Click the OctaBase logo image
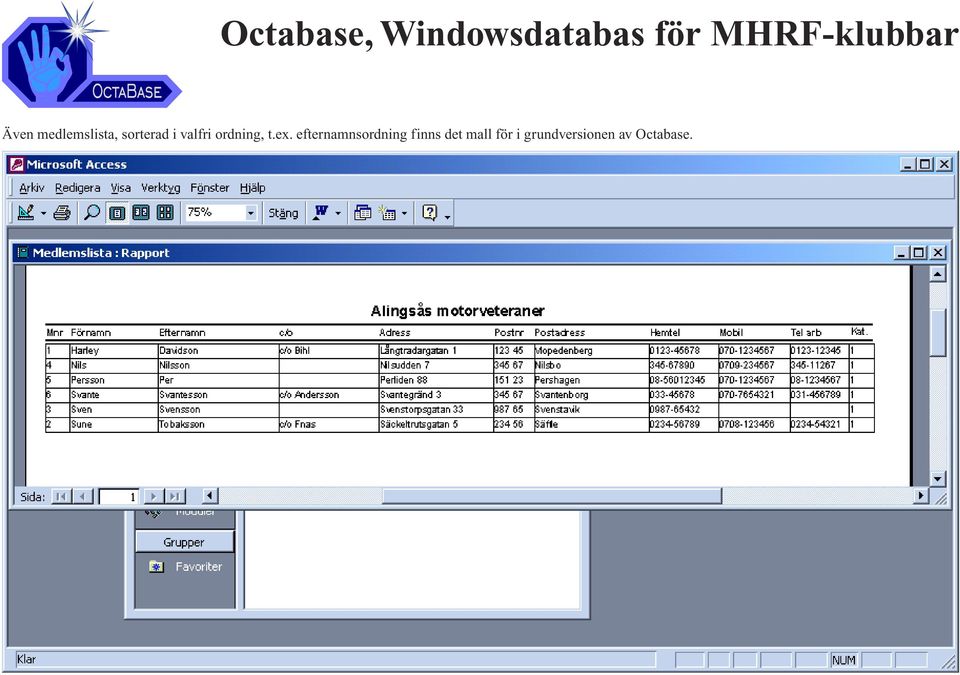 click(x=92, y=55)
